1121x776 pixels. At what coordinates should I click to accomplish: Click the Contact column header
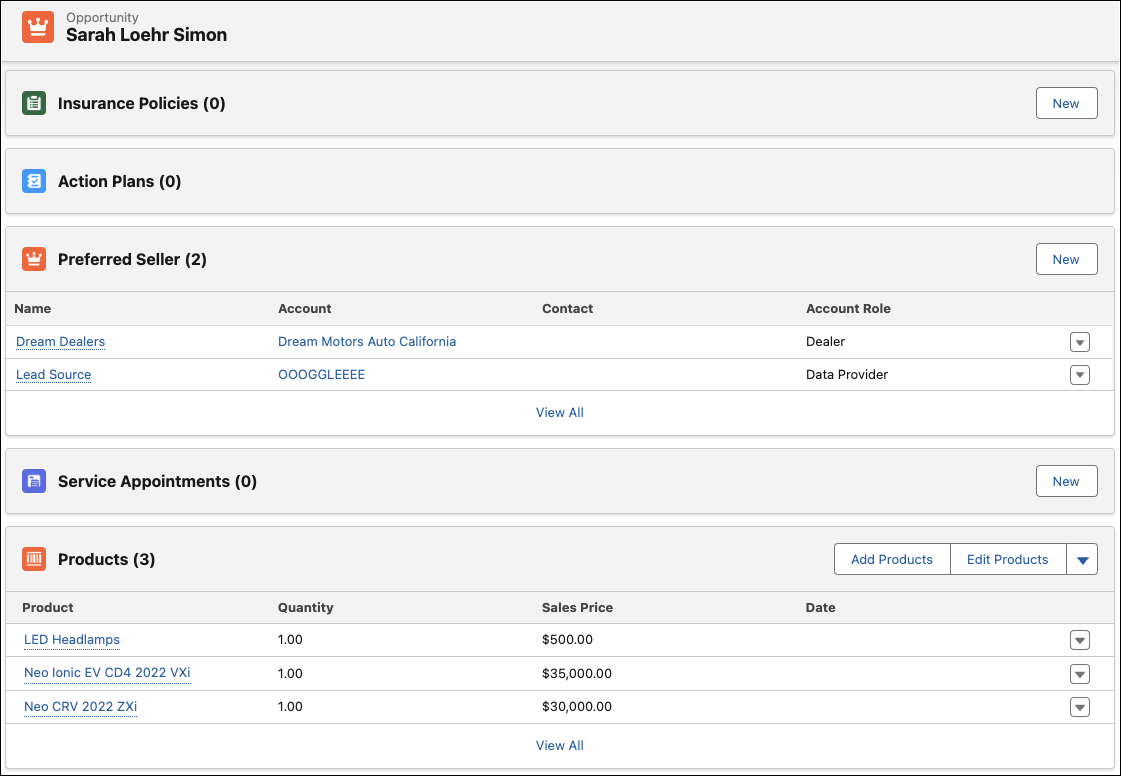(x=568, y=309)
